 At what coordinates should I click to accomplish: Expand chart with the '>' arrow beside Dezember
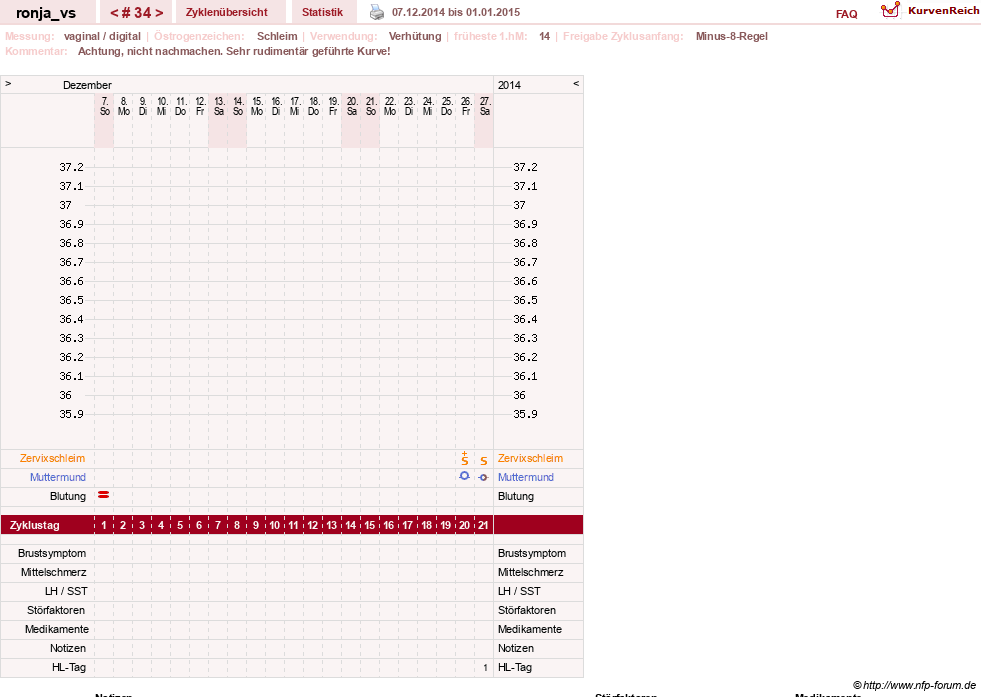[8, 83]
